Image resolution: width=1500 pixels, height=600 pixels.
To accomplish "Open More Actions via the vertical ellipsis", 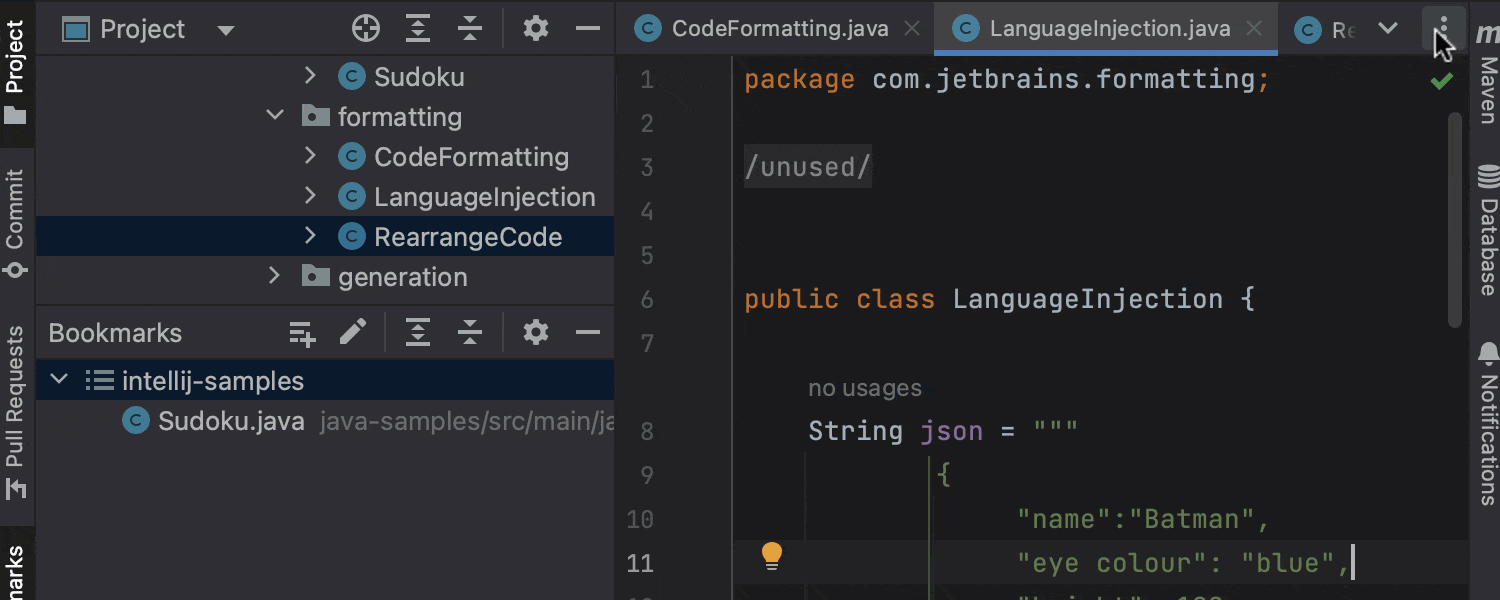I will [1443, 28].
